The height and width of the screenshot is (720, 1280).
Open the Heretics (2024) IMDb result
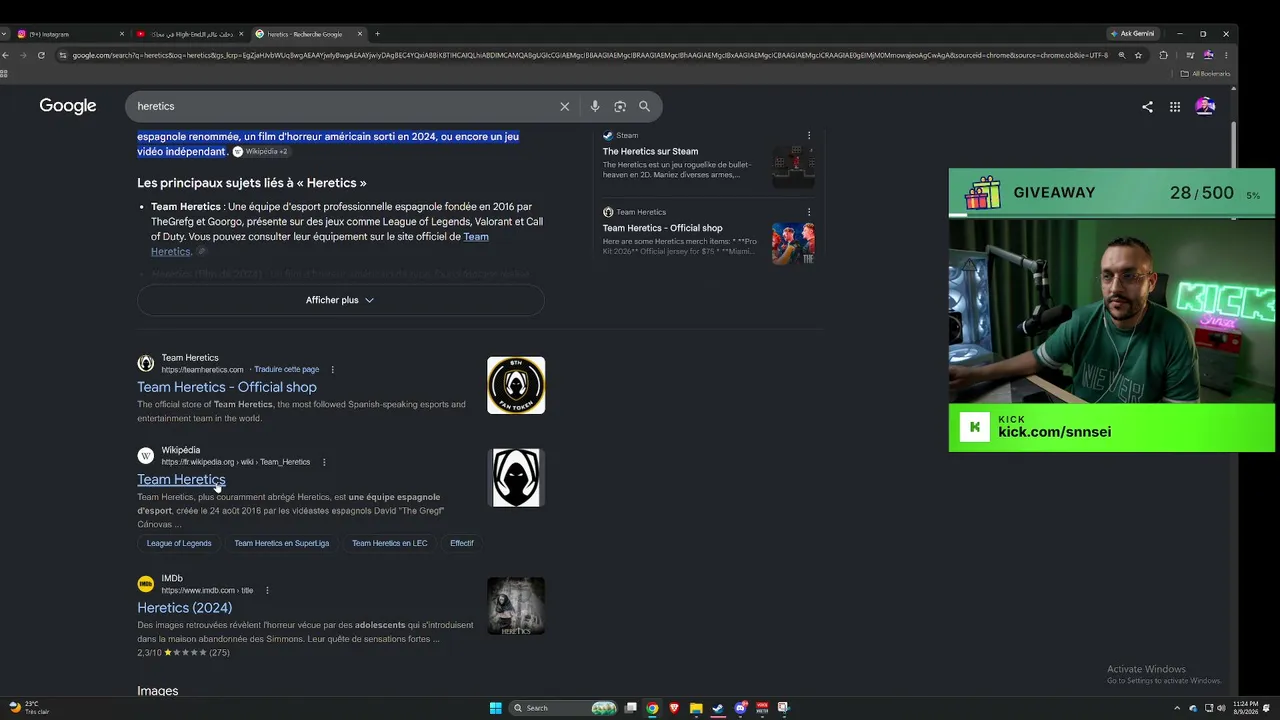click(x=185, y=608)
